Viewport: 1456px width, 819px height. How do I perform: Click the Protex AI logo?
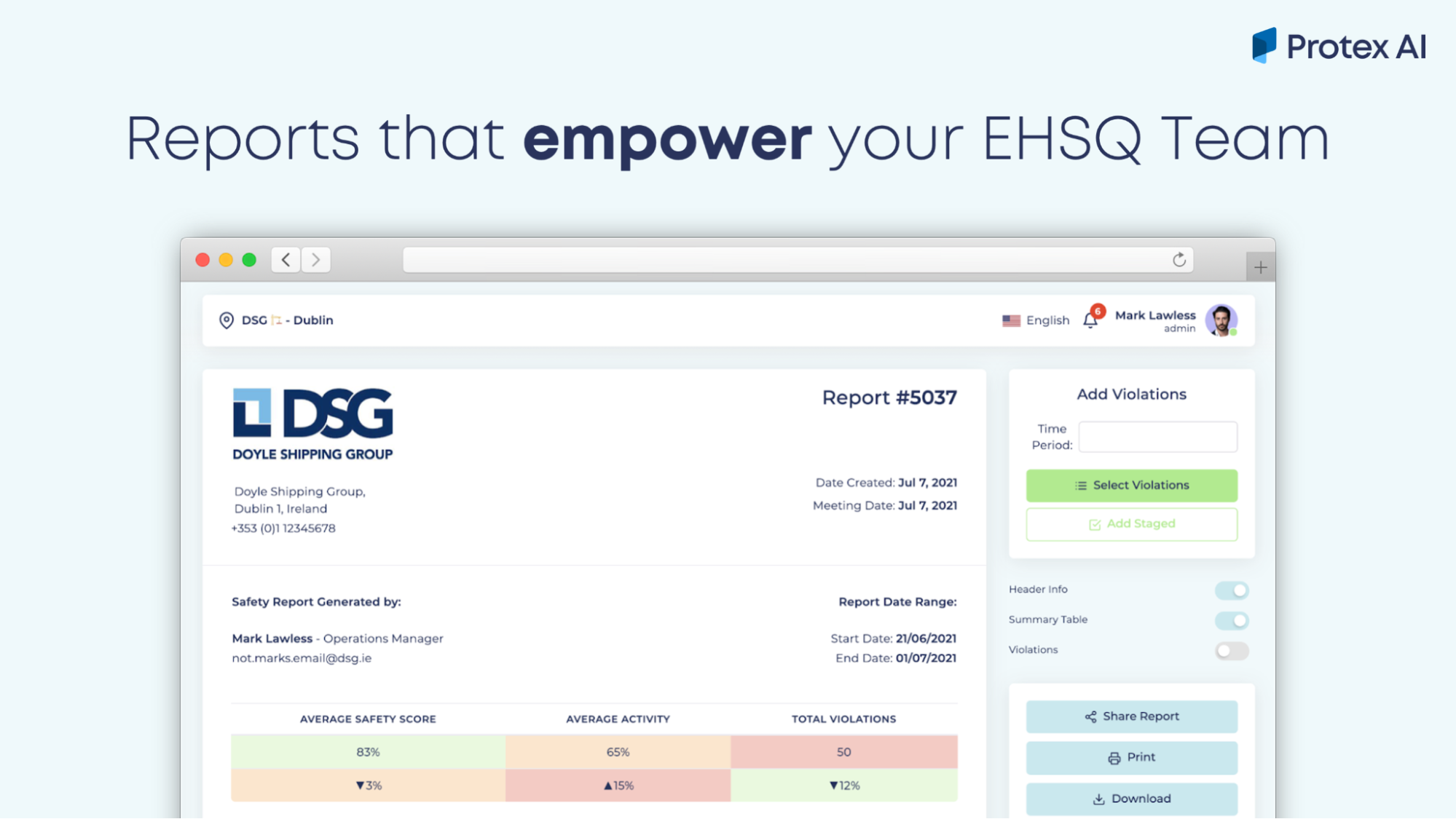[x=1339, y=47]
